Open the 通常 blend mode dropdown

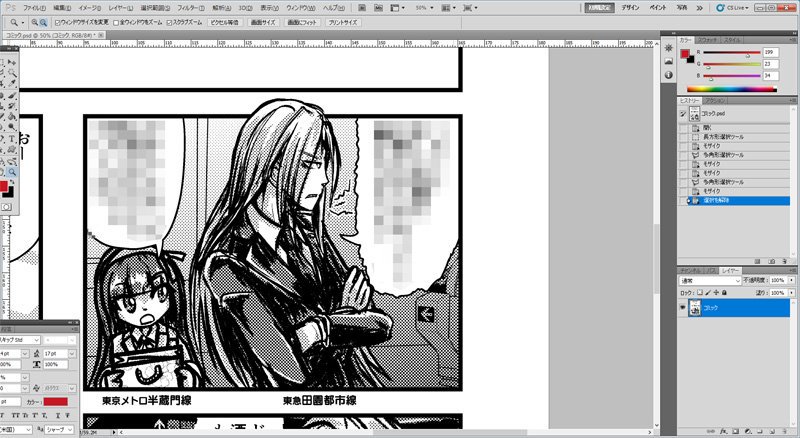[710, 280]
